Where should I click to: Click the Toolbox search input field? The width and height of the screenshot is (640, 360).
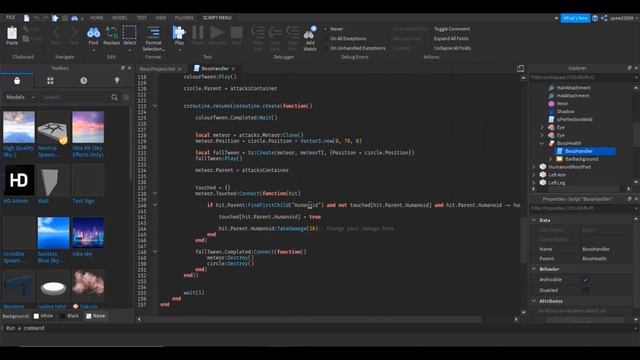[x=76, y=97]
